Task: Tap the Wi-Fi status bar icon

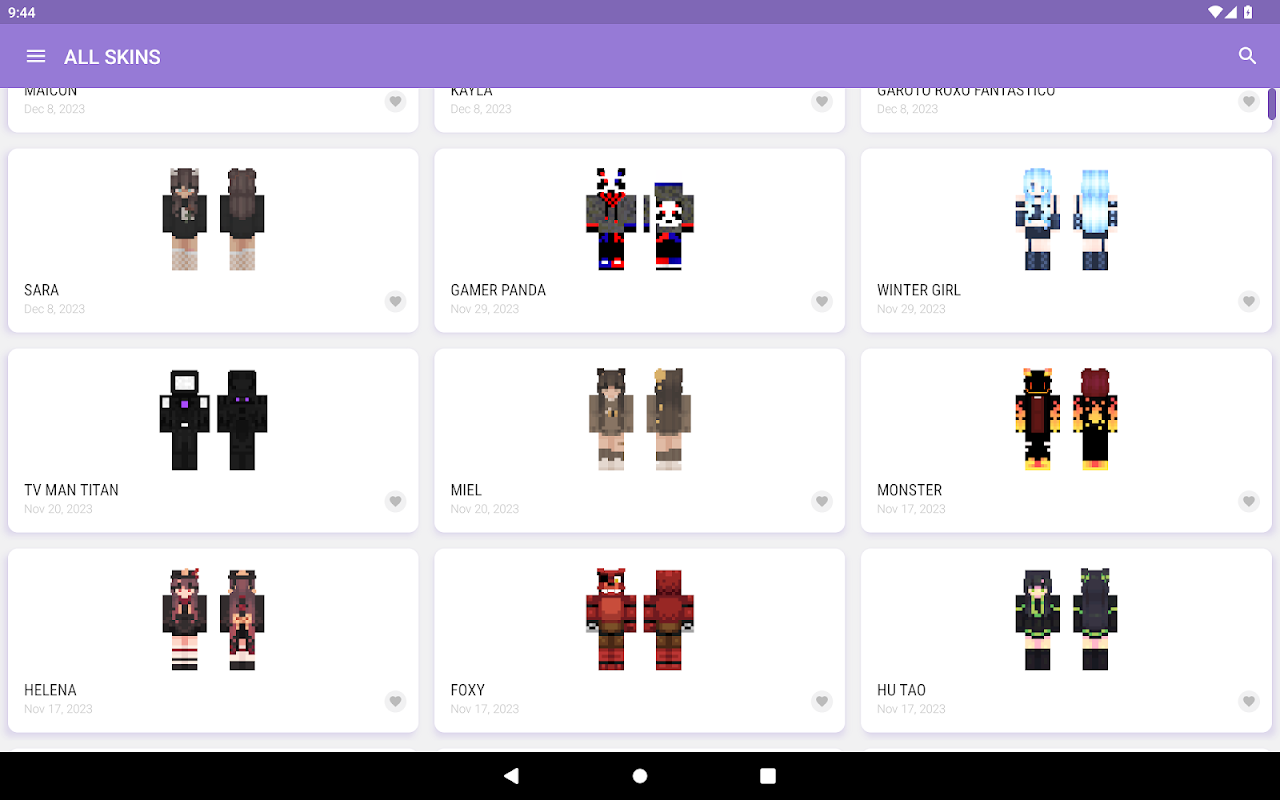Action: [x=1215, y=12]
